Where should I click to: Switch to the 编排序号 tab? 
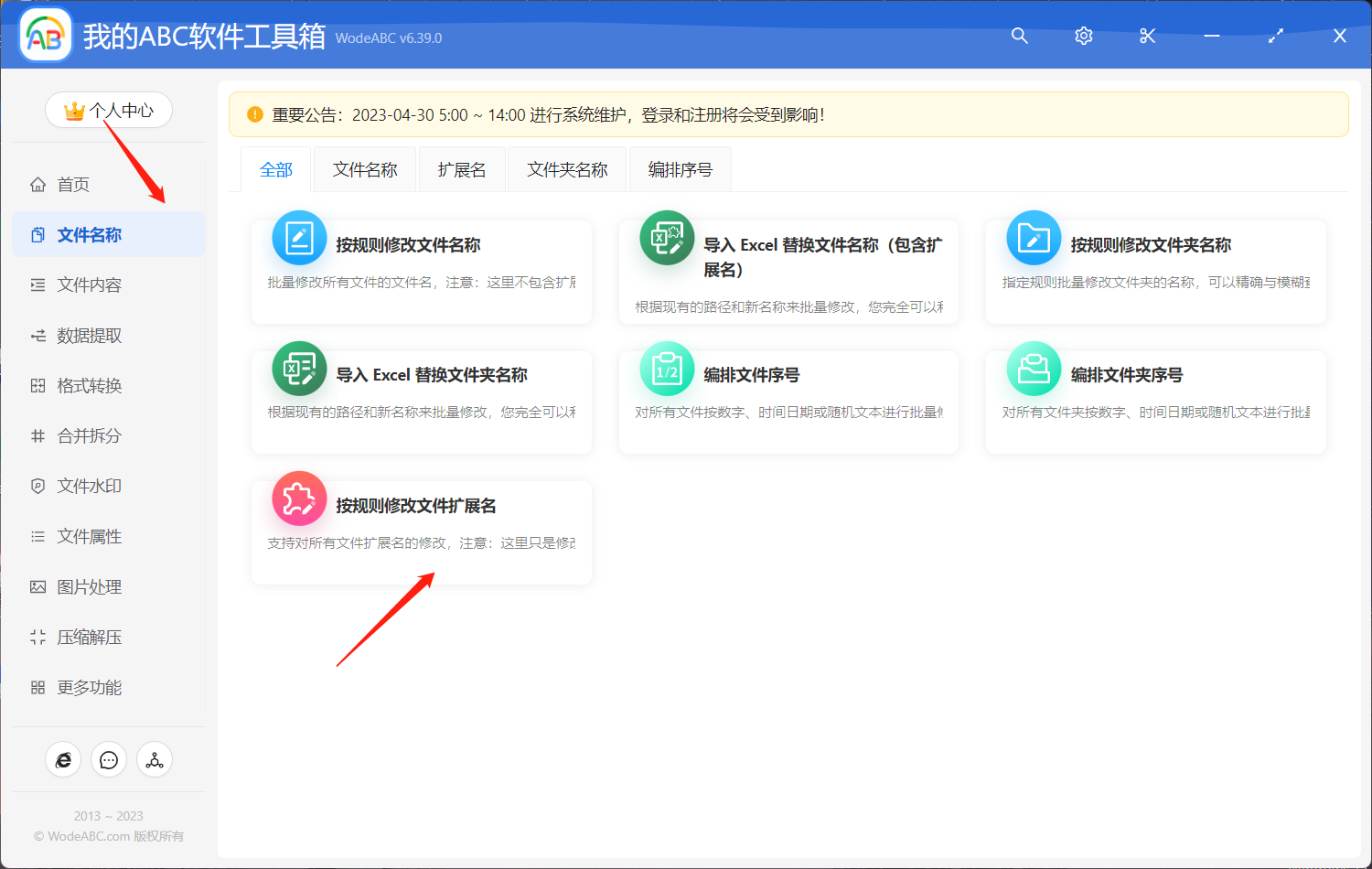(679, 168)
